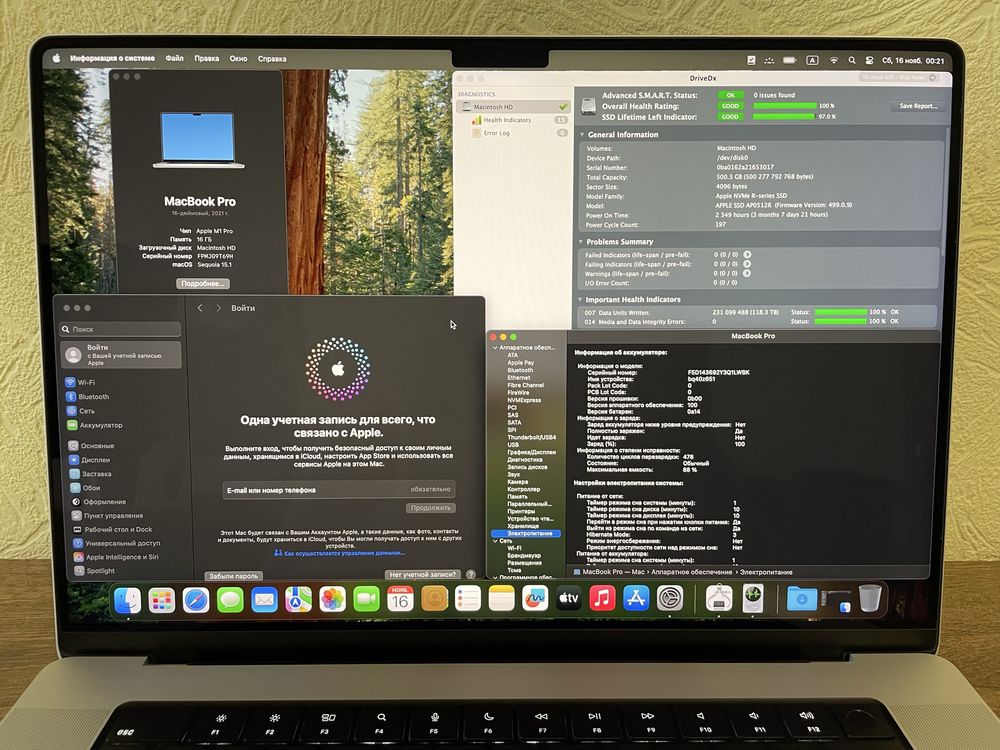
Task: Open Reminders app in the Dock
Action: click(467, 599)
